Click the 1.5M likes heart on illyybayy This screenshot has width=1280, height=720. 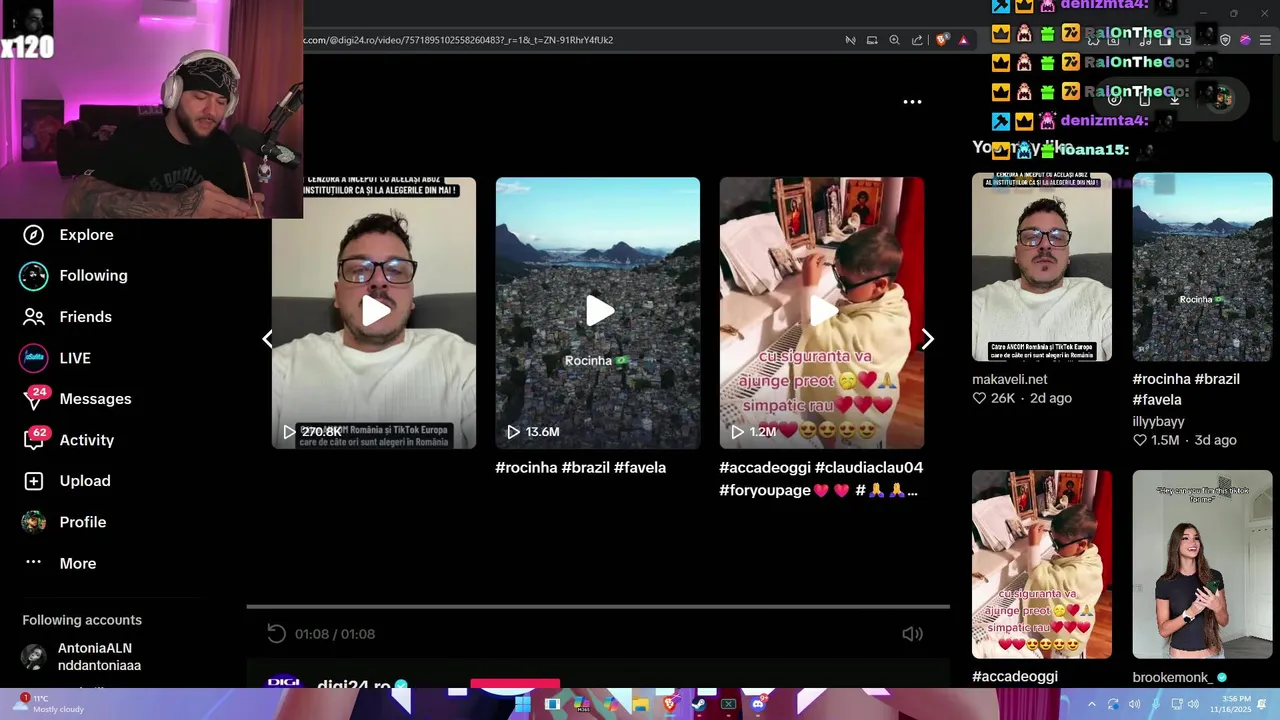click(x=1140, y=440)
